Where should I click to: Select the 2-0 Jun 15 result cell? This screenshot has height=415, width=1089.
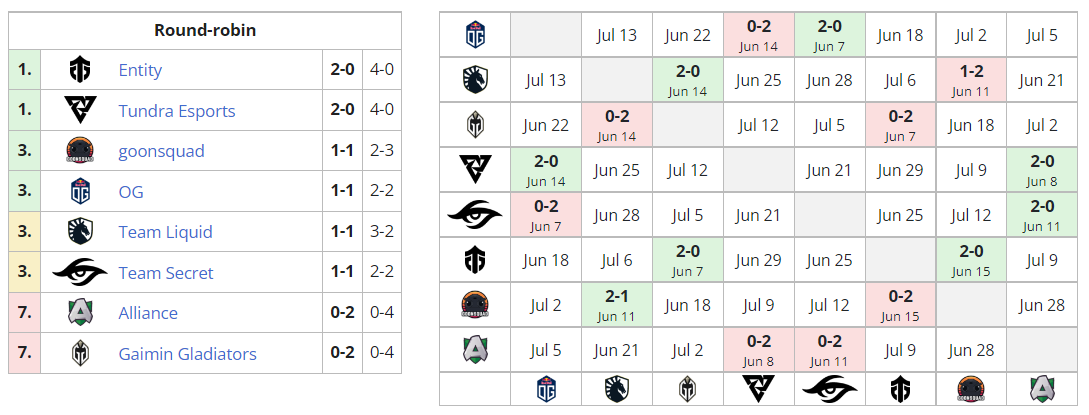971,259
